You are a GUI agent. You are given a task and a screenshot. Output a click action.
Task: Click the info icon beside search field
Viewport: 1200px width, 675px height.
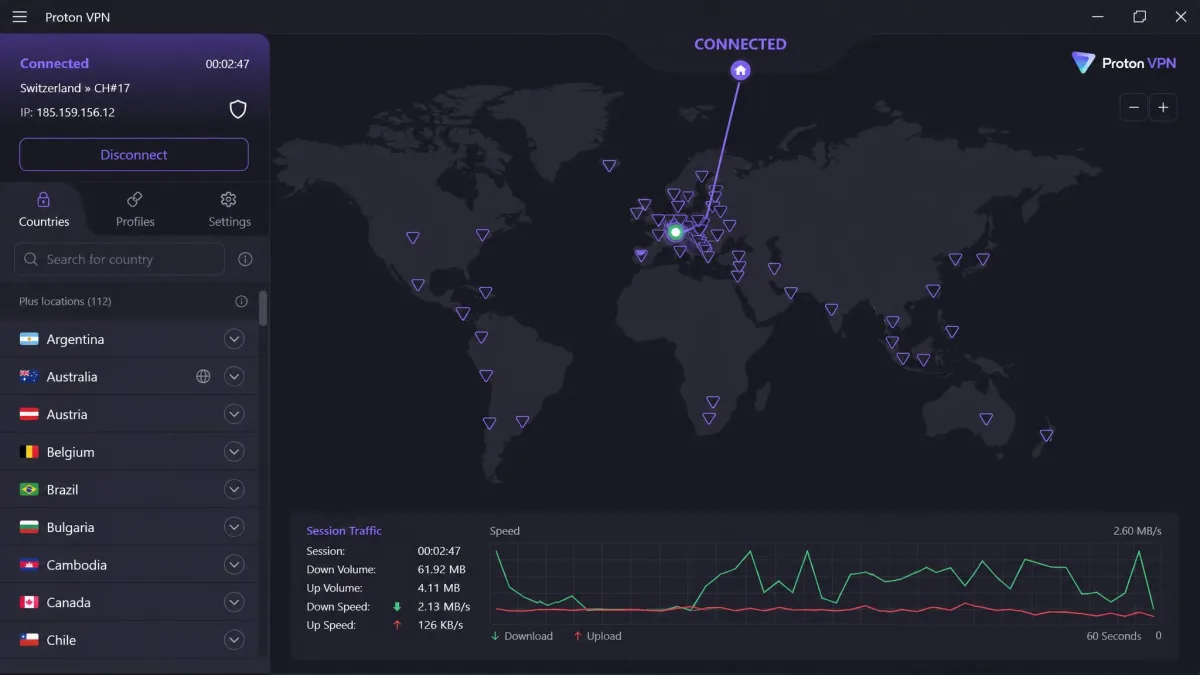click(x=245, y=259)
